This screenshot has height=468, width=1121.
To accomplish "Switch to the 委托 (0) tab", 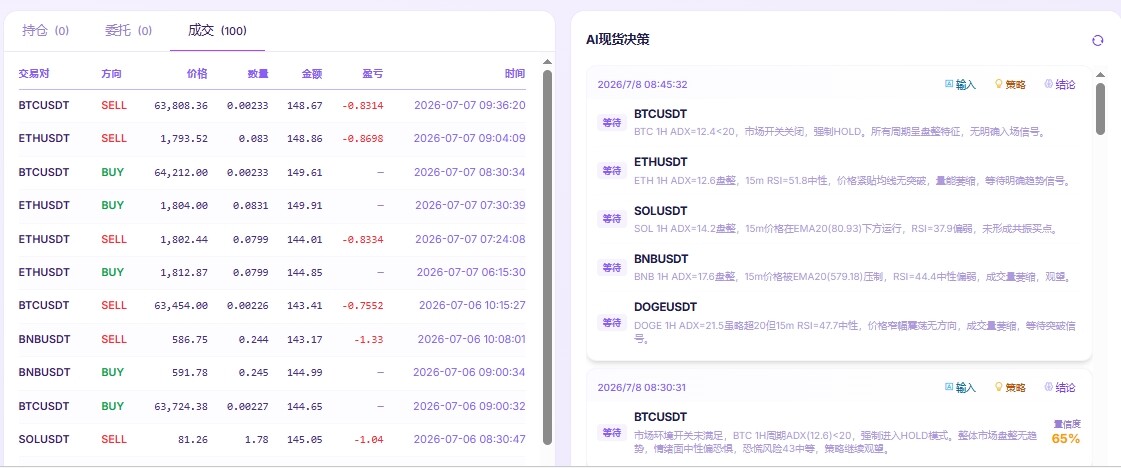I will [129, 31].
